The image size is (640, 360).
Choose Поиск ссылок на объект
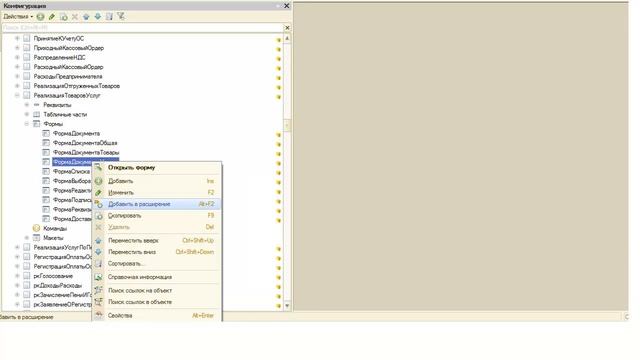click(157, 291)
